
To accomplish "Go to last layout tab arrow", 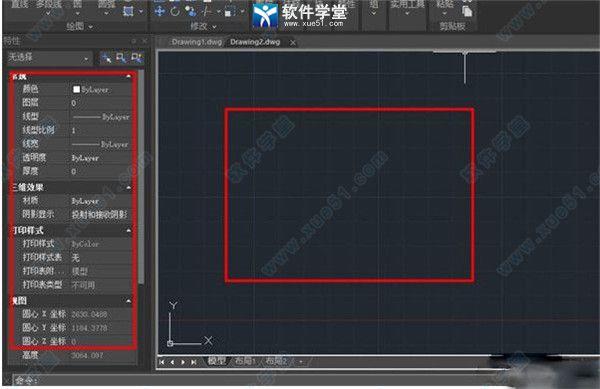I will [194, 361].
